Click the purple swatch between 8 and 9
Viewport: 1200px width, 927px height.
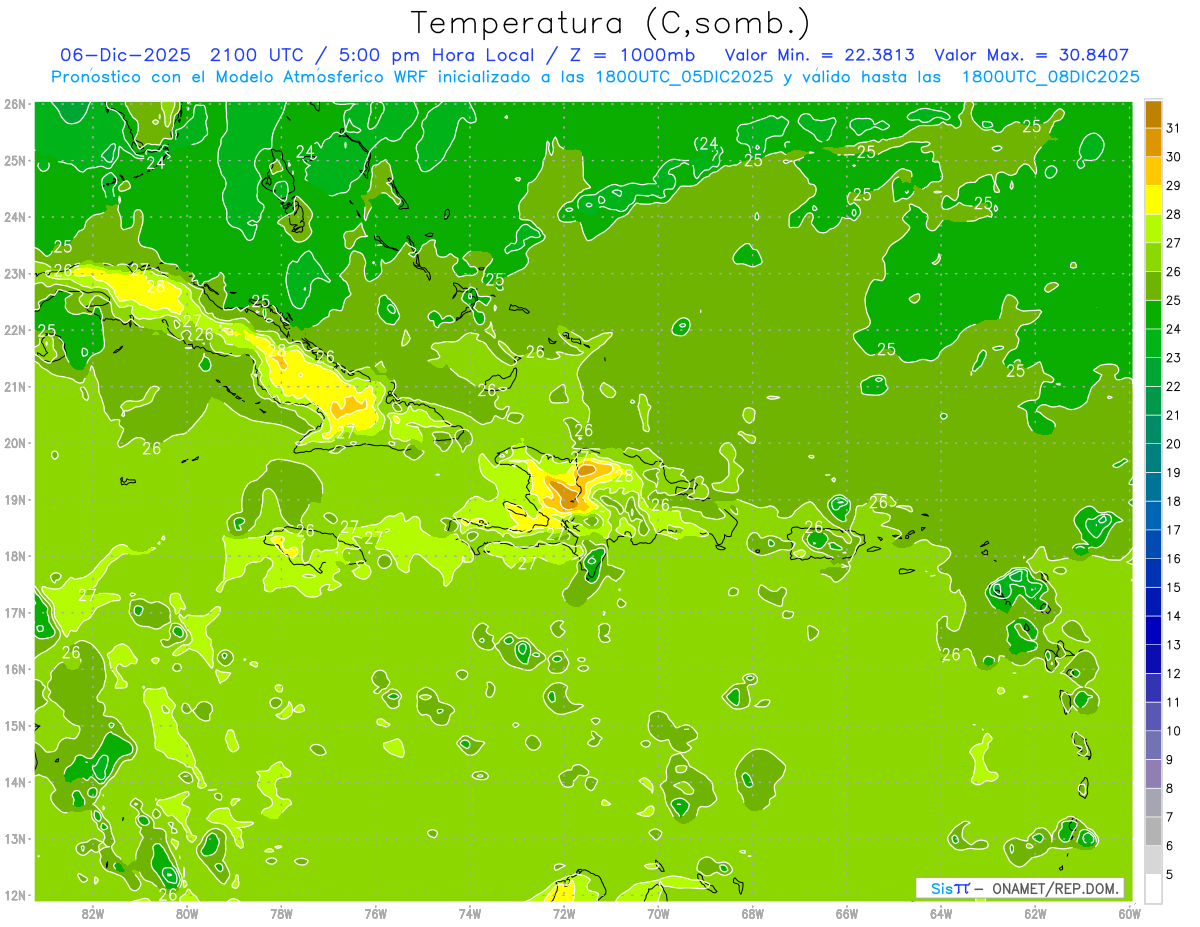(x=1153, y=773)
